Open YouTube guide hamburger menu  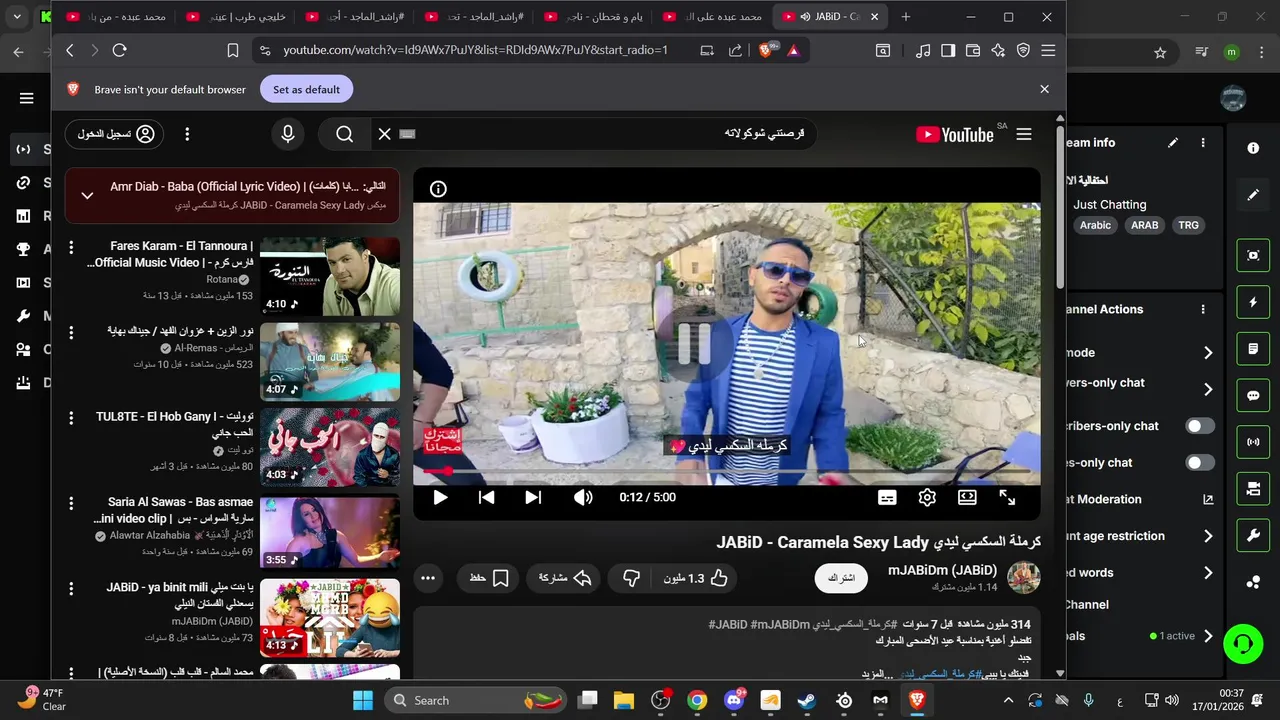click(x=1024, y=134)
